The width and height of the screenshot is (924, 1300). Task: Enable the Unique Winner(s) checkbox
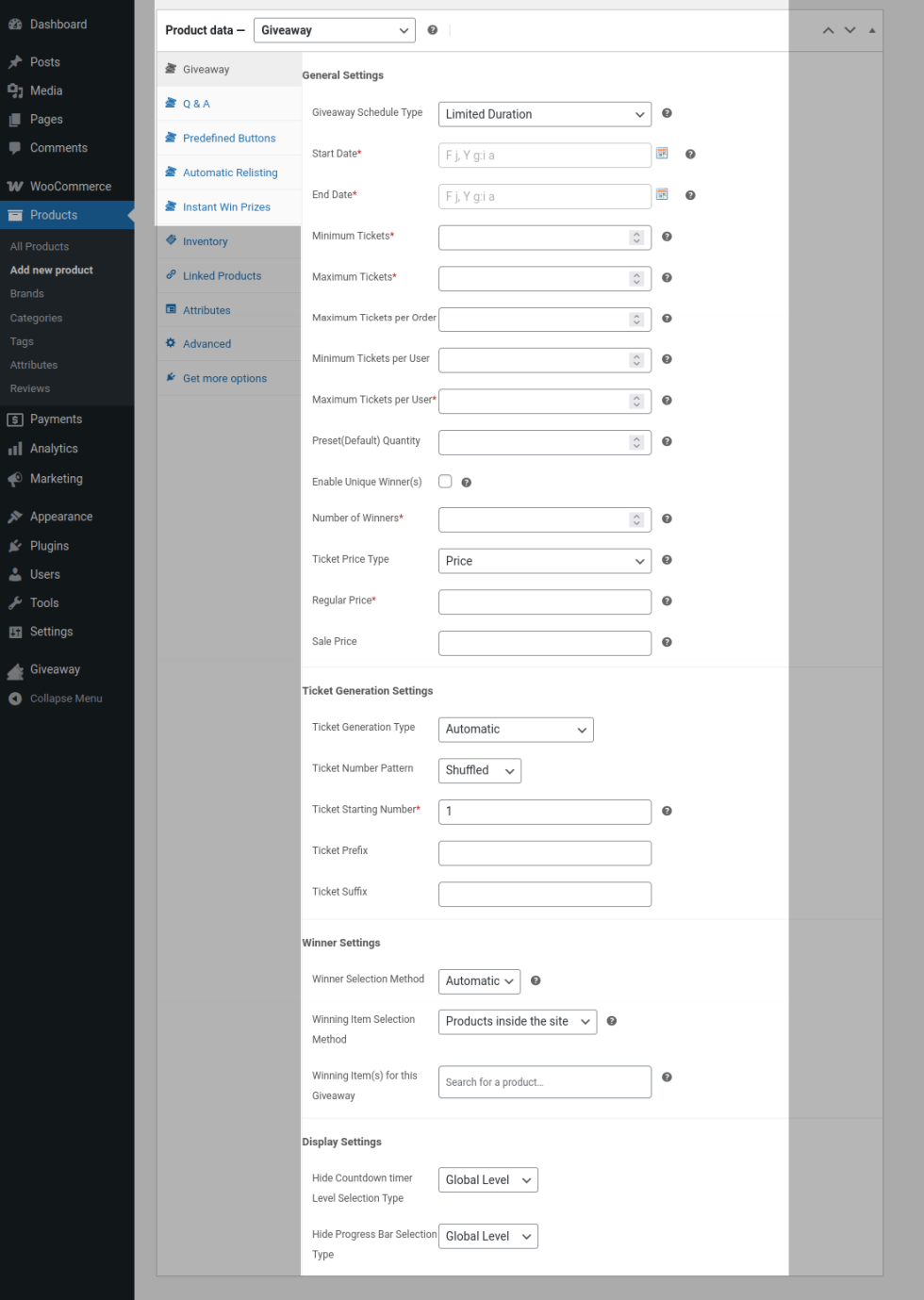coord(445,482)
